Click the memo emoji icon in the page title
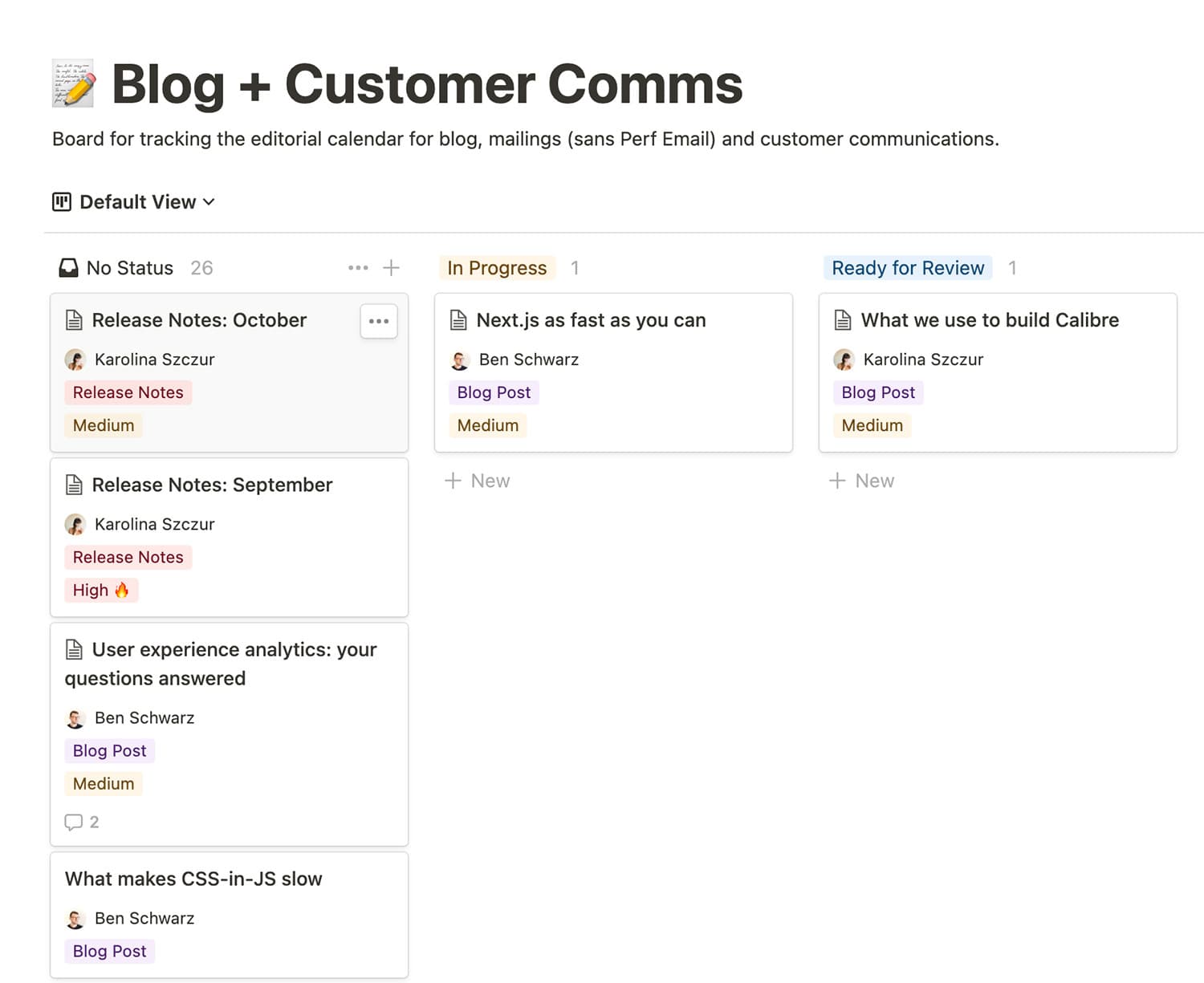This screenshot has width=1204, height=983. [73, 83]
